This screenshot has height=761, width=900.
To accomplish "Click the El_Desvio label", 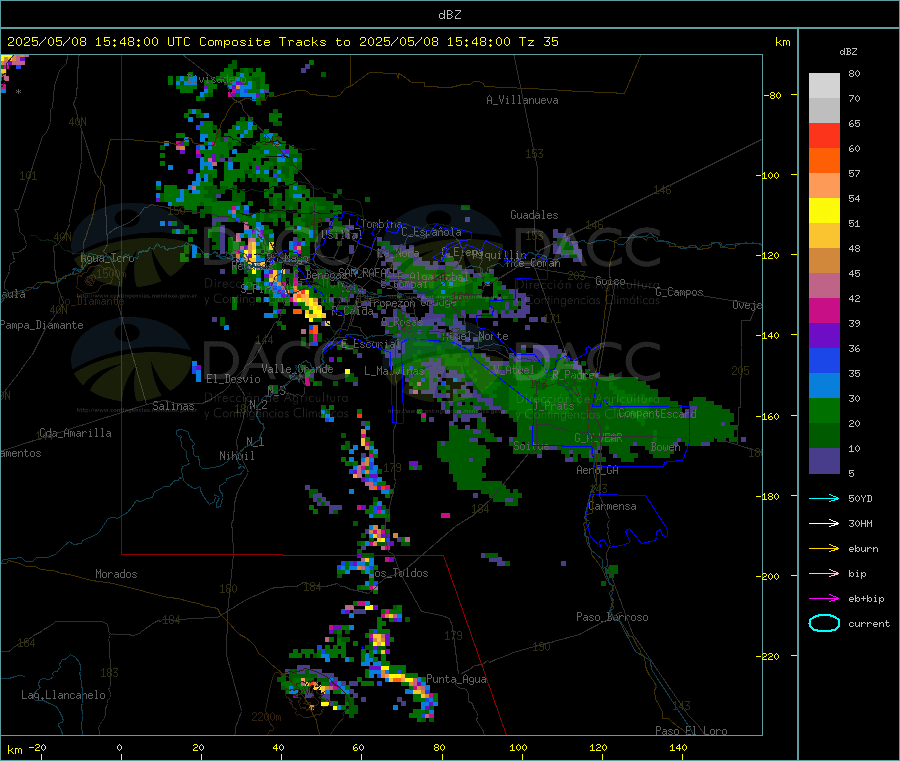I will 233,379.
